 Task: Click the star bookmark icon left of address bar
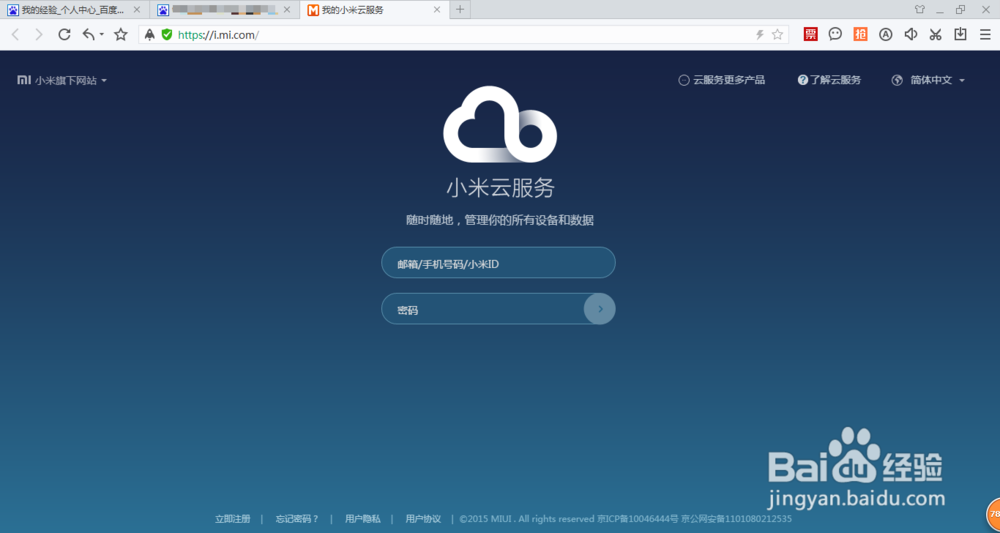[121, 34]
